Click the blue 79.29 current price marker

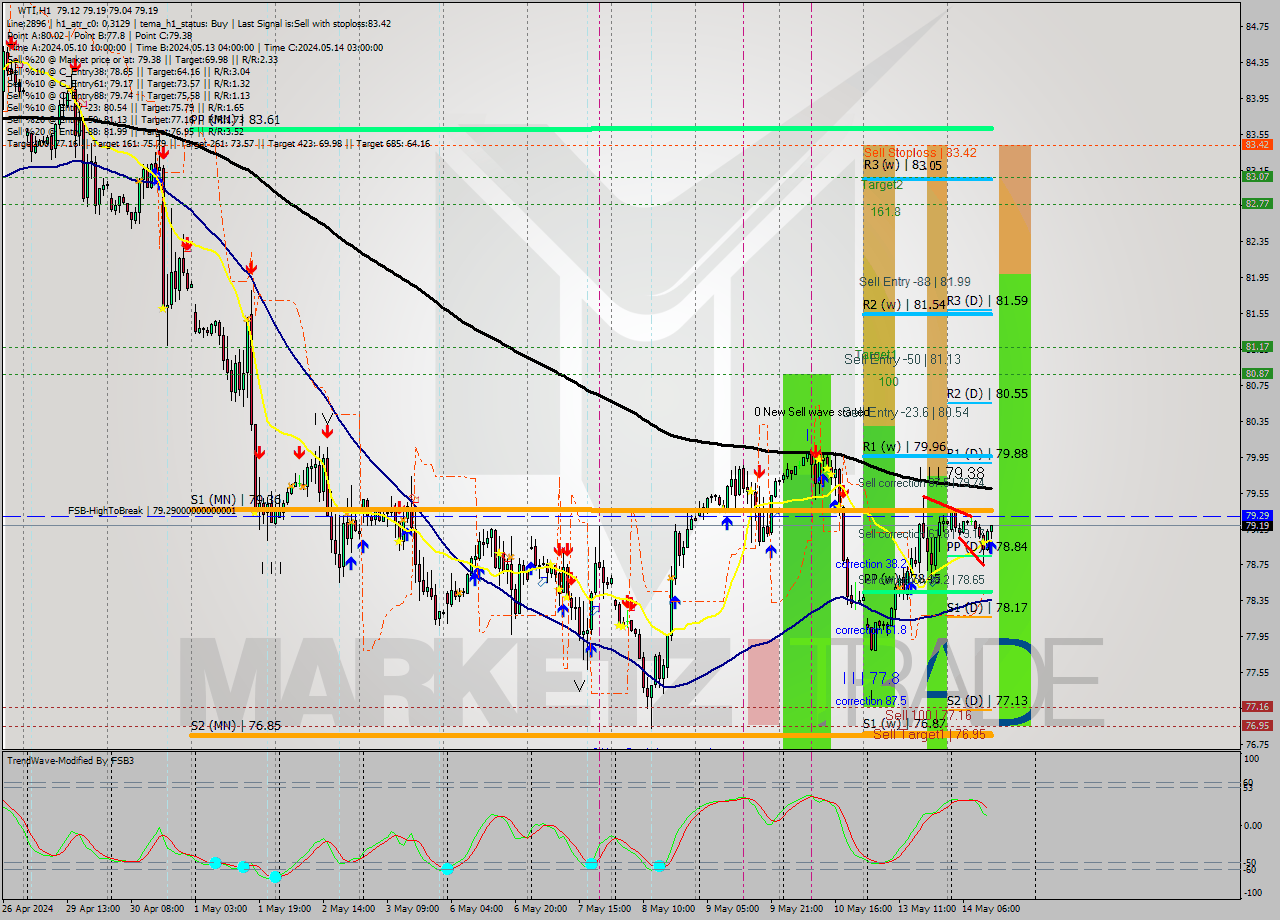tap(1256, 516)
